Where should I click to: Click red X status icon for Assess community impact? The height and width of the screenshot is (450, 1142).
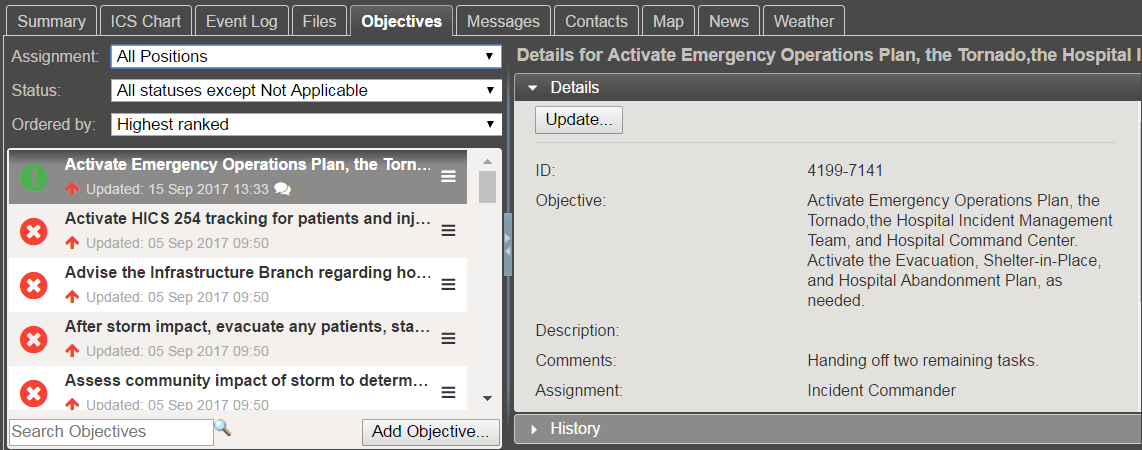pyautogui.click(x=34, y=392)
